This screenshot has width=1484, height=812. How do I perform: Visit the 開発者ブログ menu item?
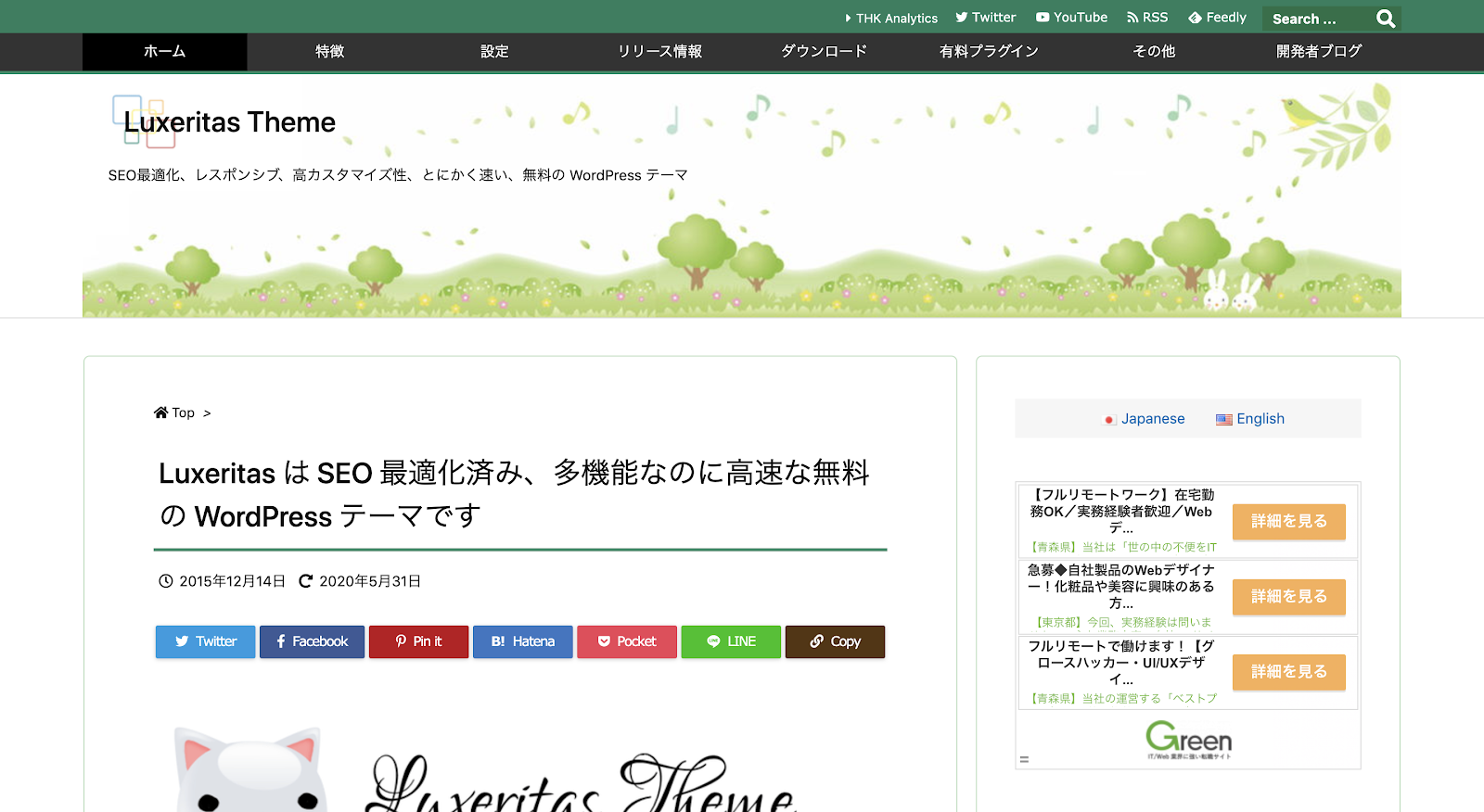pyautogui.click(x=1319, y=52)
